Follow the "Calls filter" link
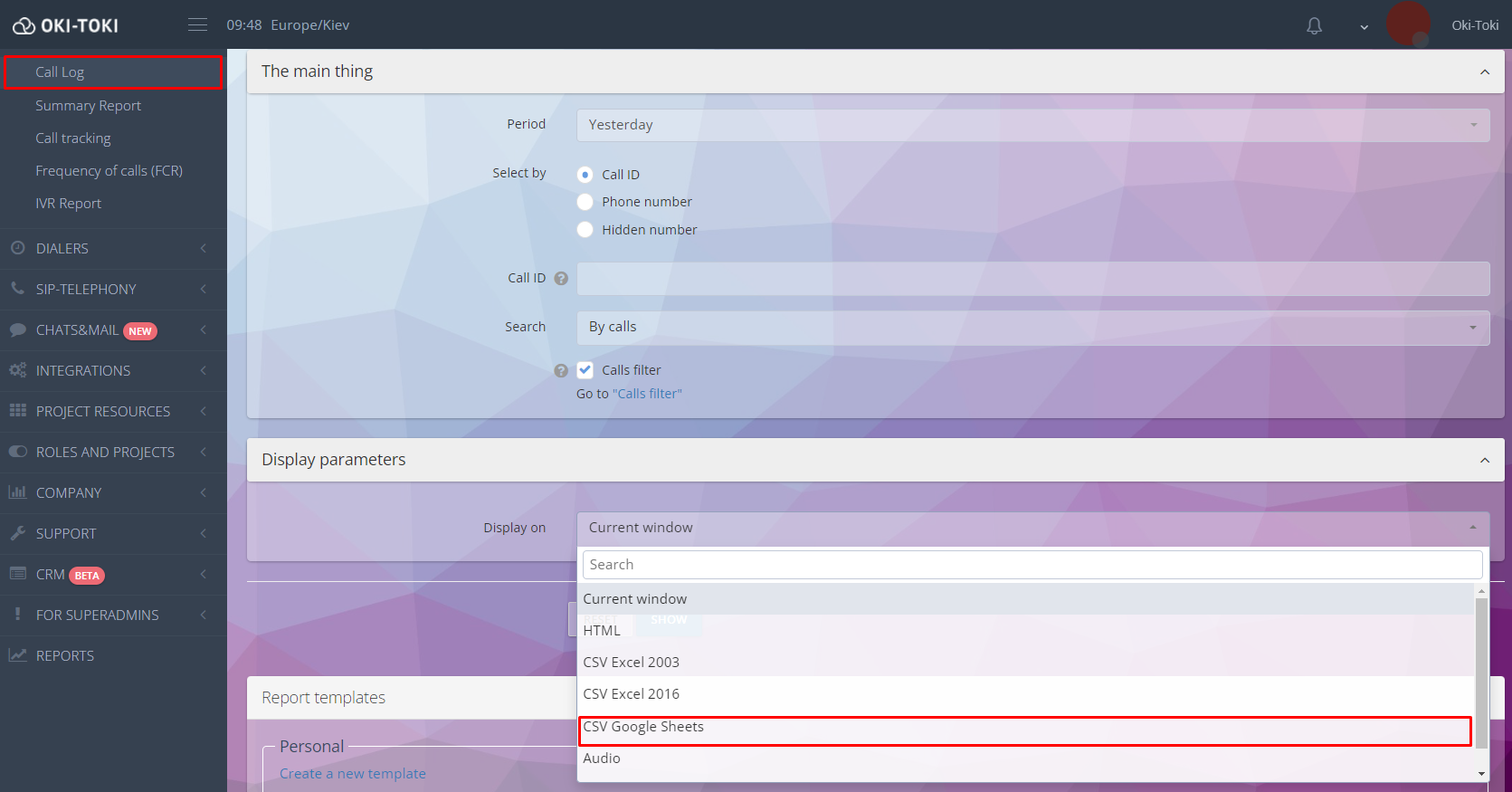 click(647, 394)
